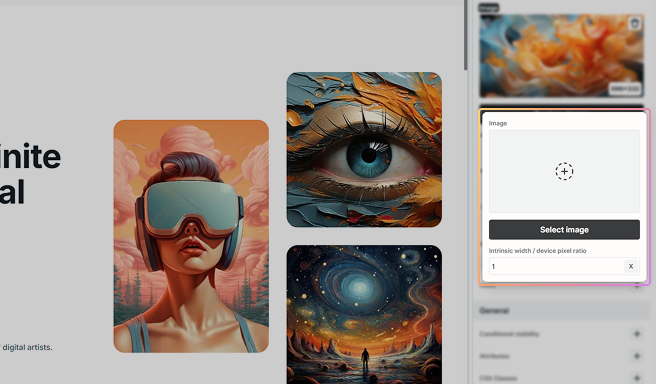Click the Select image button
This screenshot has height=384, width=656.
tap(564, 230)
